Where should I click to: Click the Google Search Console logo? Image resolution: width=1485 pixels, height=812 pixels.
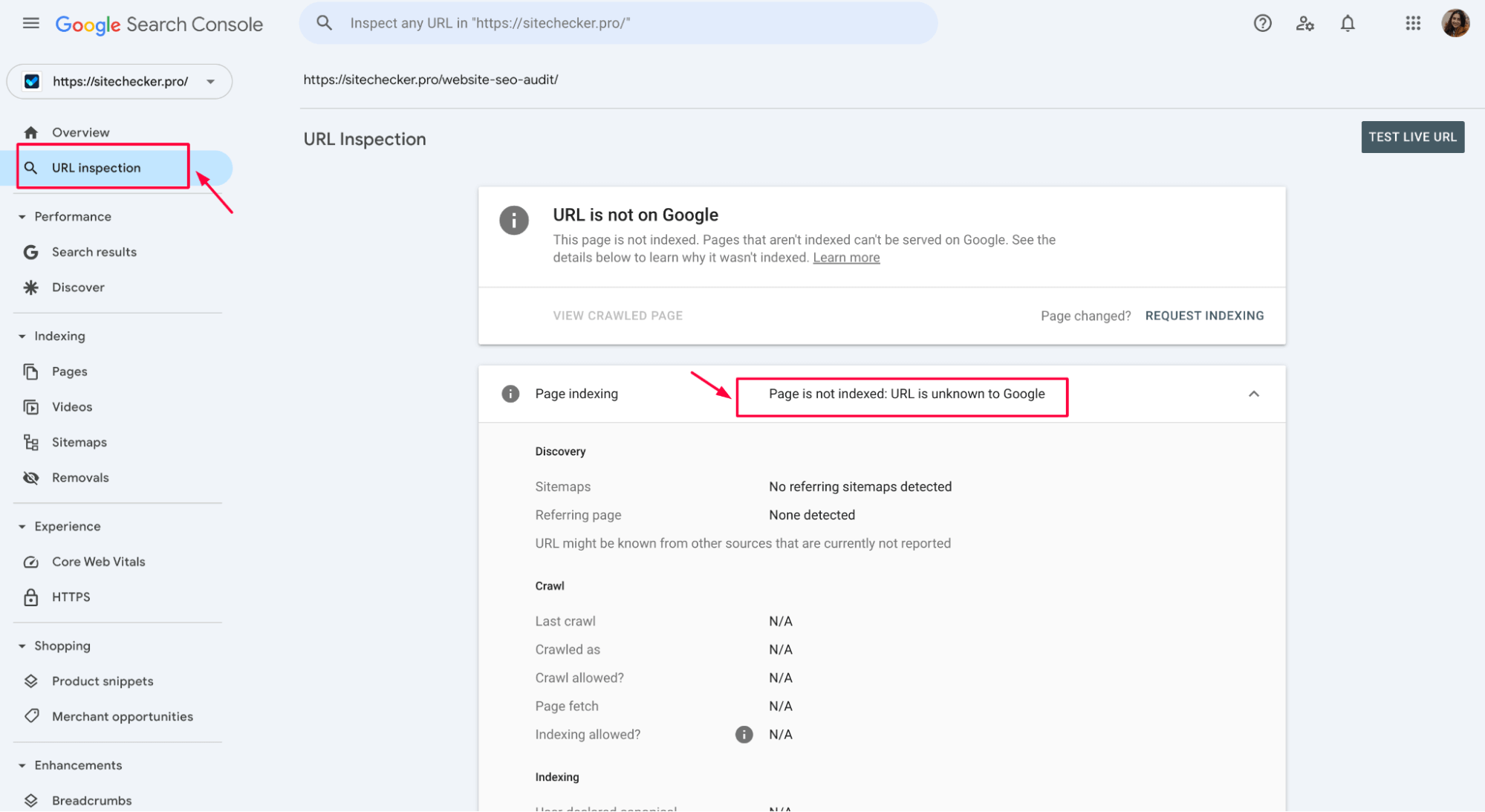tap(159, 25)
